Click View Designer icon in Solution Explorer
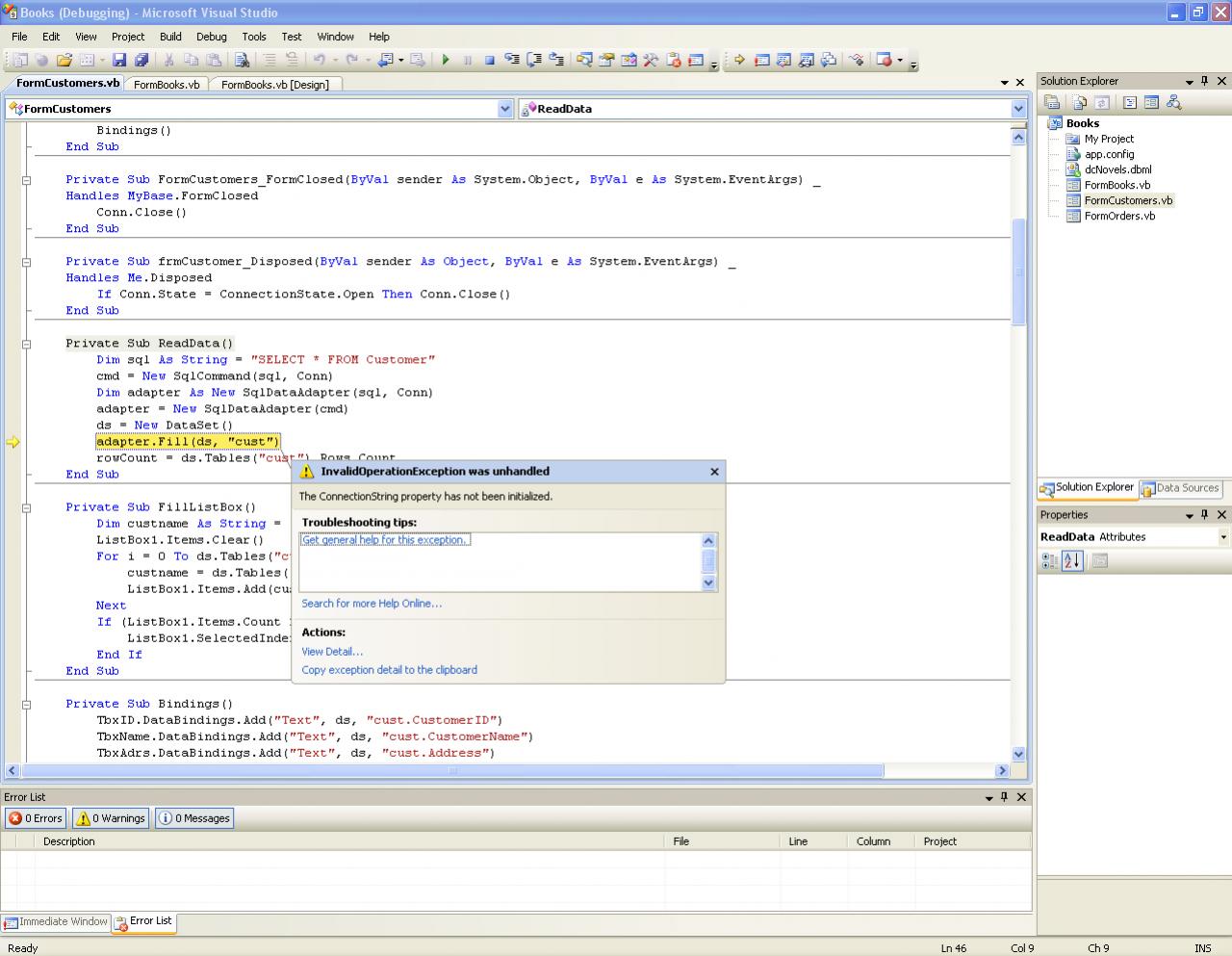The width and height of the screenshot is (1232, 956). pyautogui.click(x=1151, y=102)
